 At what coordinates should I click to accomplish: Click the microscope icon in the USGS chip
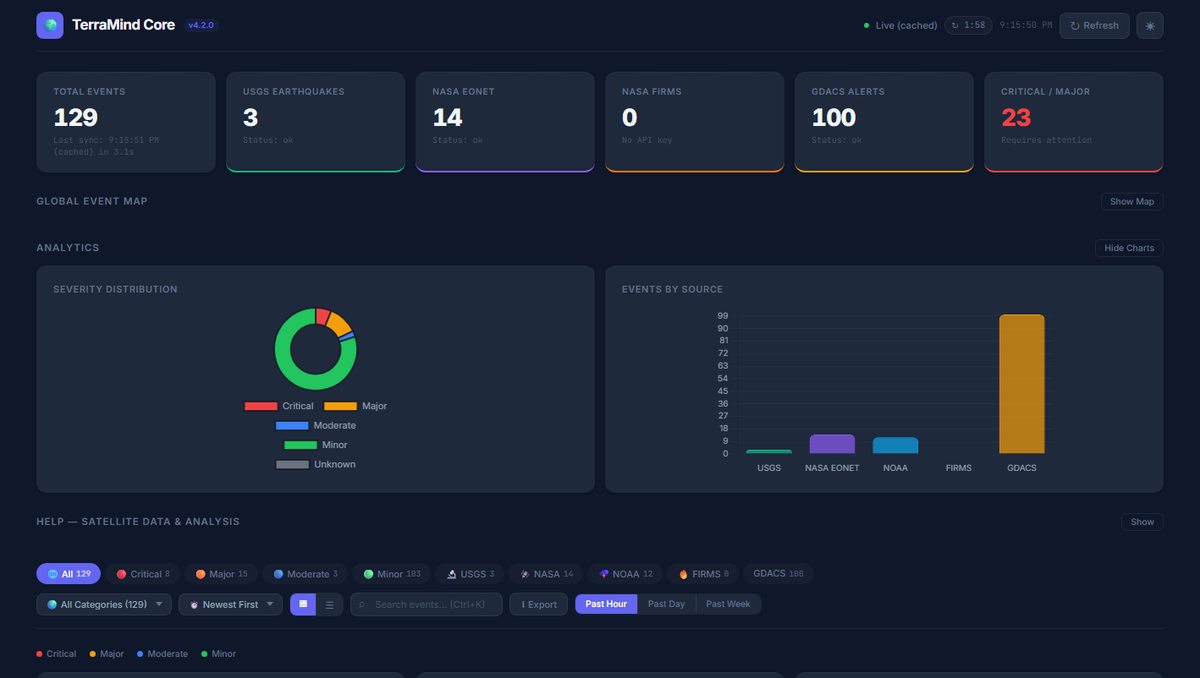click(x=452, y=574)
